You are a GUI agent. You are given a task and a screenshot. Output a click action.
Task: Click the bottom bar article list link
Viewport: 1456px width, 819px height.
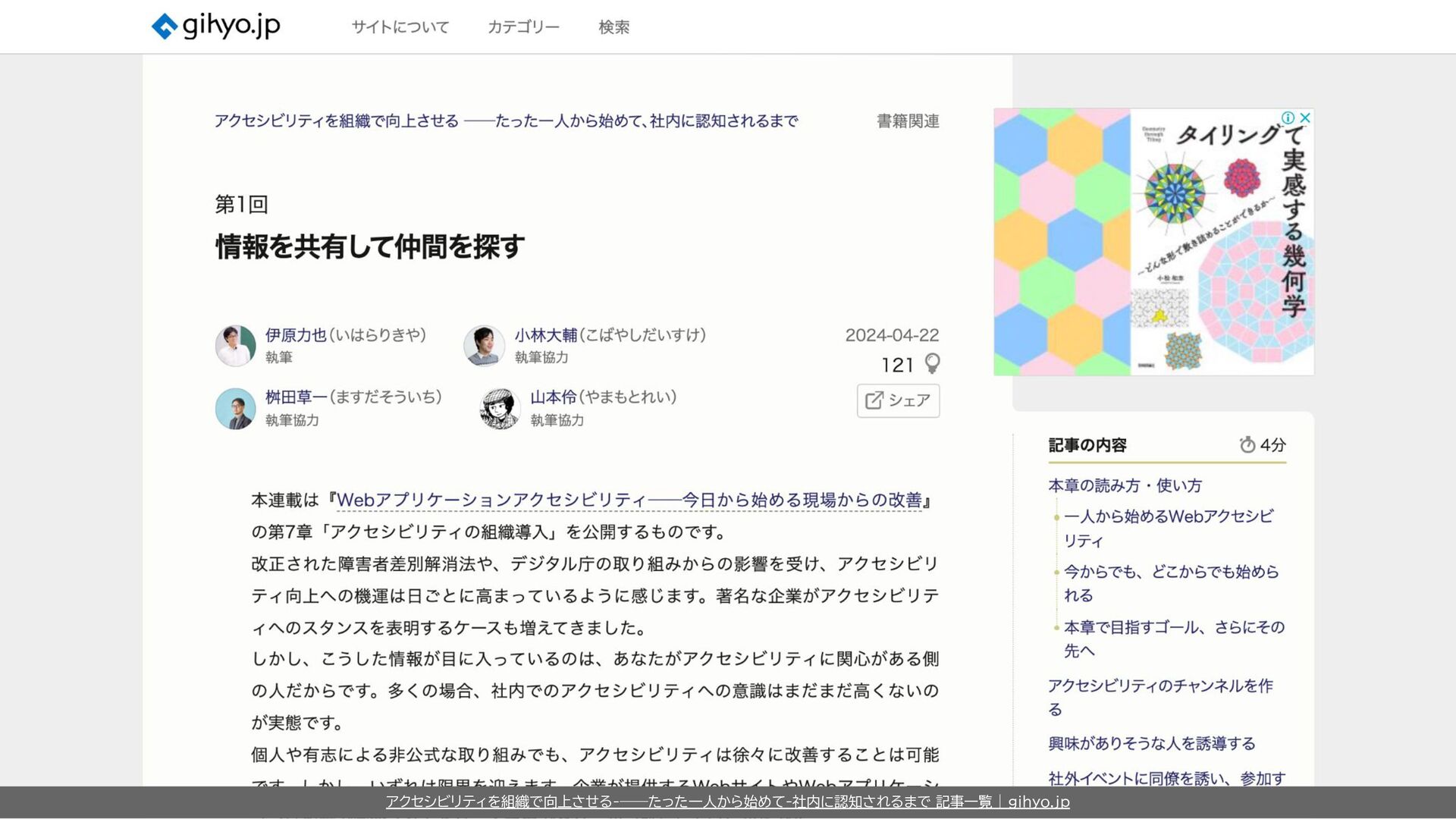pyautogui.click(x=727, y=802)
